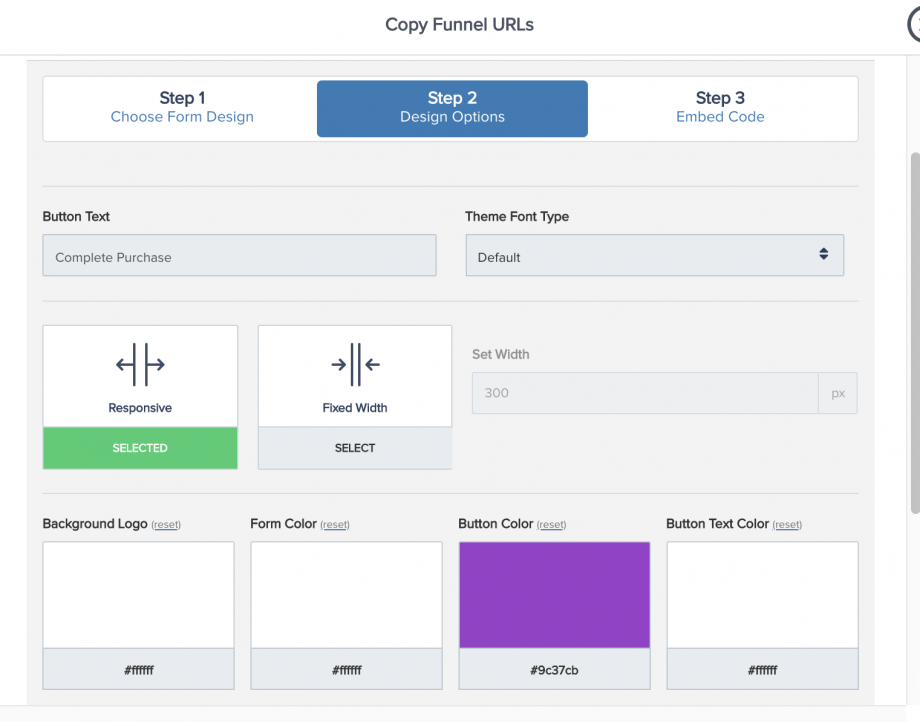This screenshot has width=920, height=722.
Task: Choose Fixed Width via SELECT button
Action: 355,448
